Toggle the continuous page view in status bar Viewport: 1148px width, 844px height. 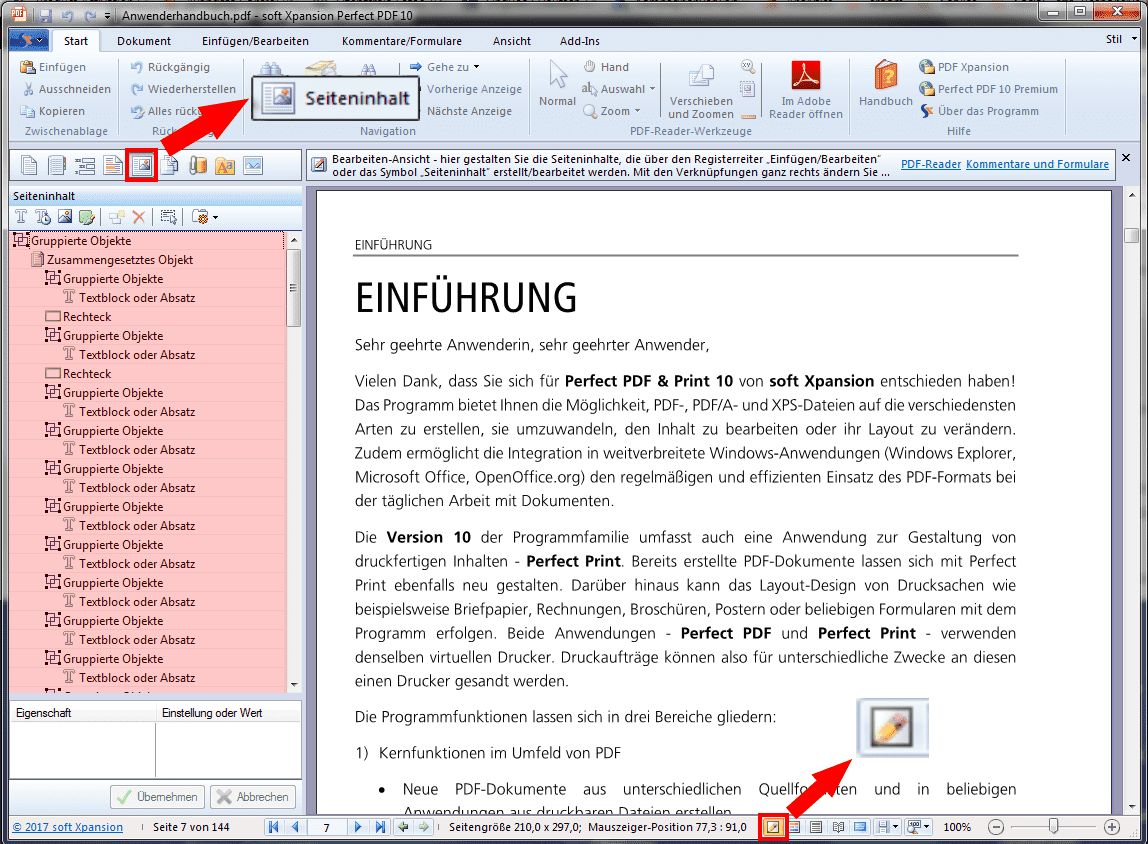coord(816,827)
